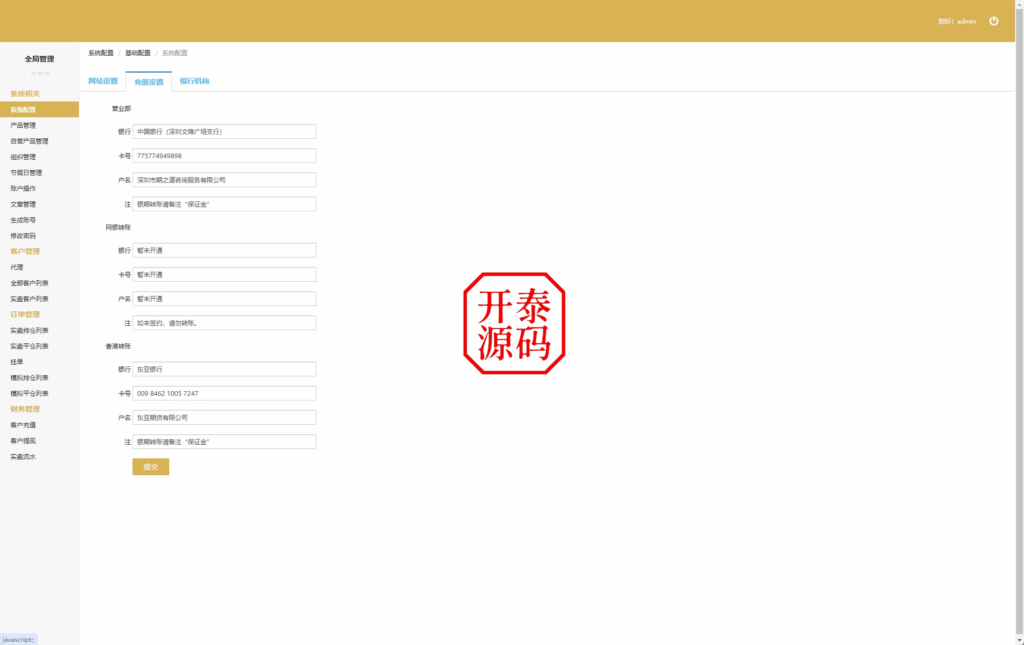This screenshot has height=645, width=1024.
Task: Collapse sidebar via three-dot handle
Action: pyautogui.click(x=39, y=73)
